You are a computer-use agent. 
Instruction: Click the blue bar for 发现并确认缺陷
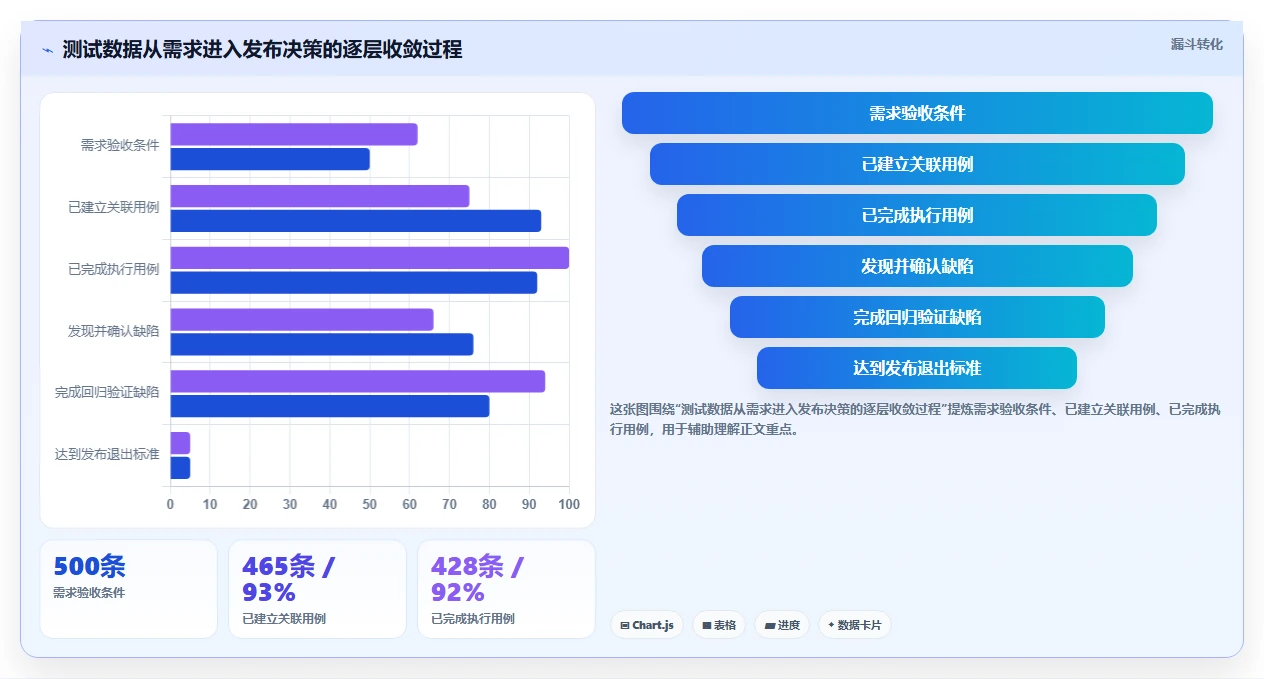coord(322,344)
